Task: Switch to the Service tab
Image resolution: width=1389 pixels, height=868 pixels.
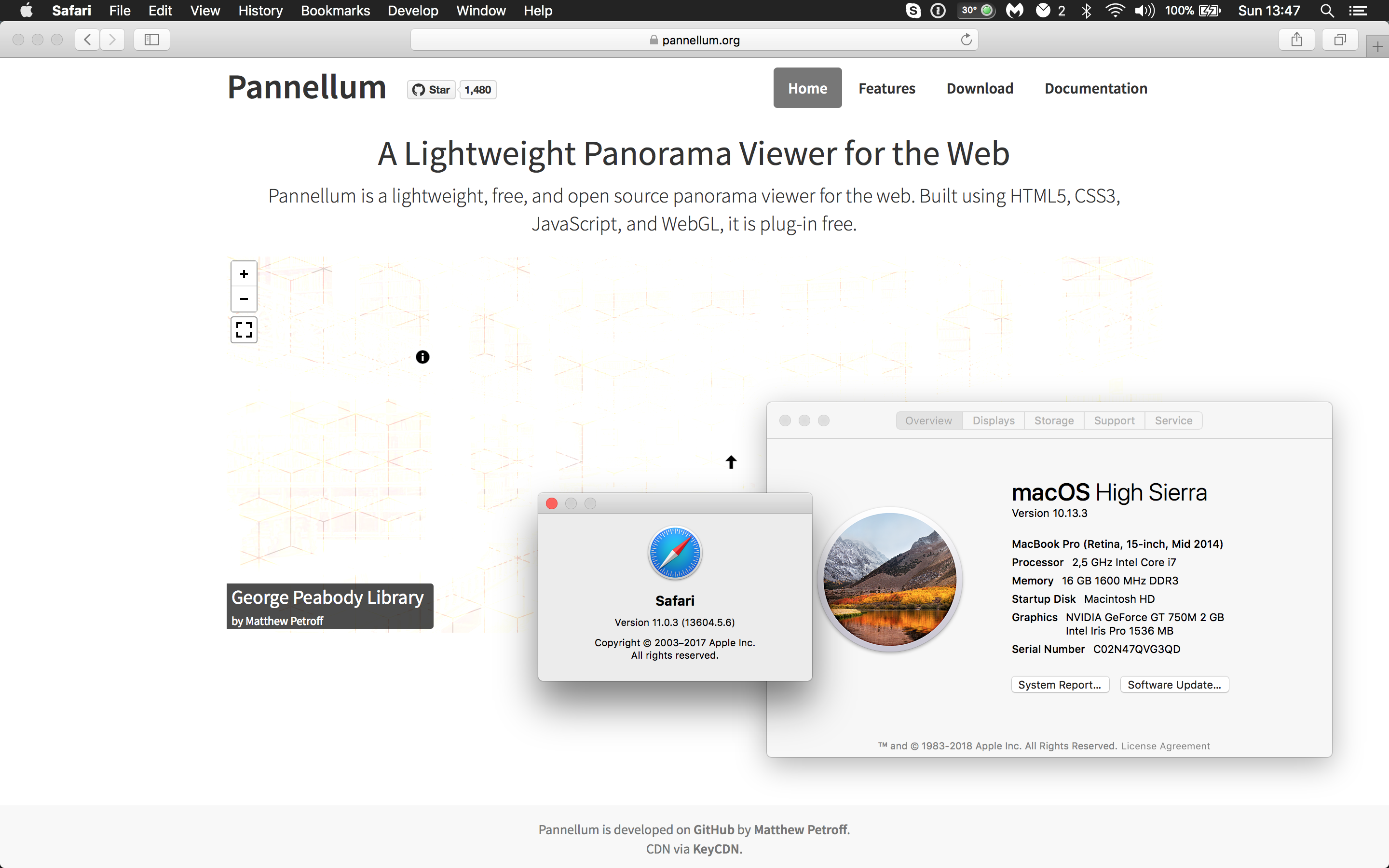Action: click(x=1173, y=420)
